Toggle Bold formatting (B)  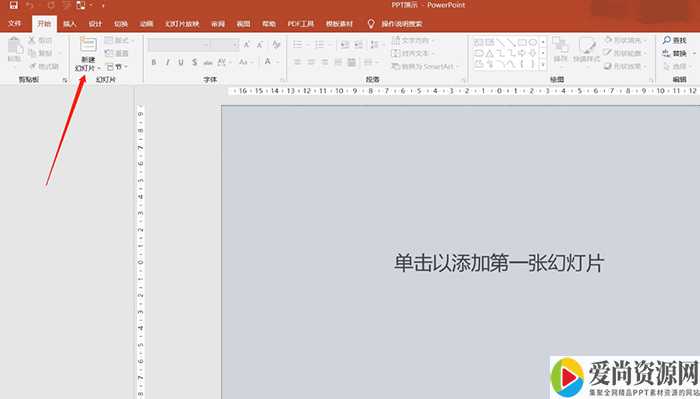point(154,62)
